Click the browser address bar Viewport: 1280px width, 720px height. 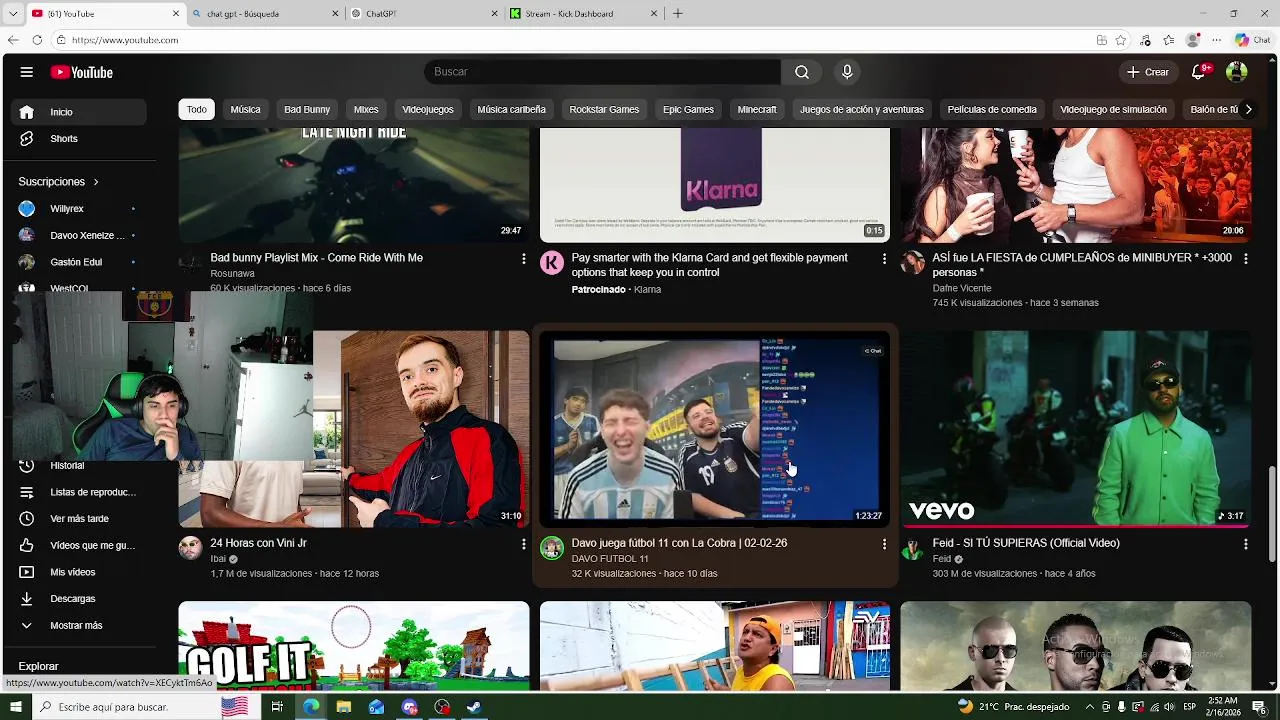(x=570, y=40)
